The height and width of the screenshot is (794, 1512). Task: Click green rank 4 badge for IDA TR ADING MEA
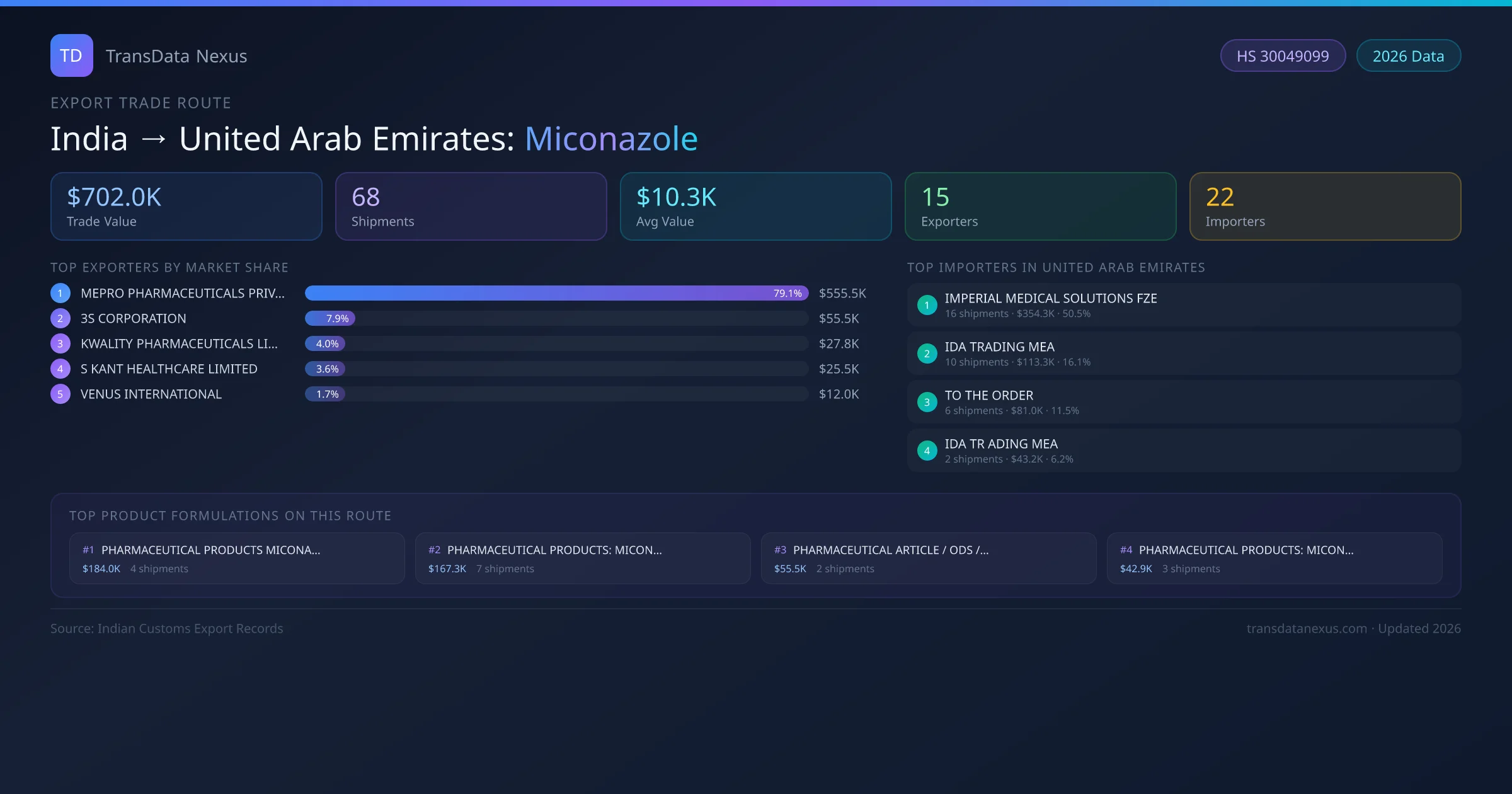(927, 451)
